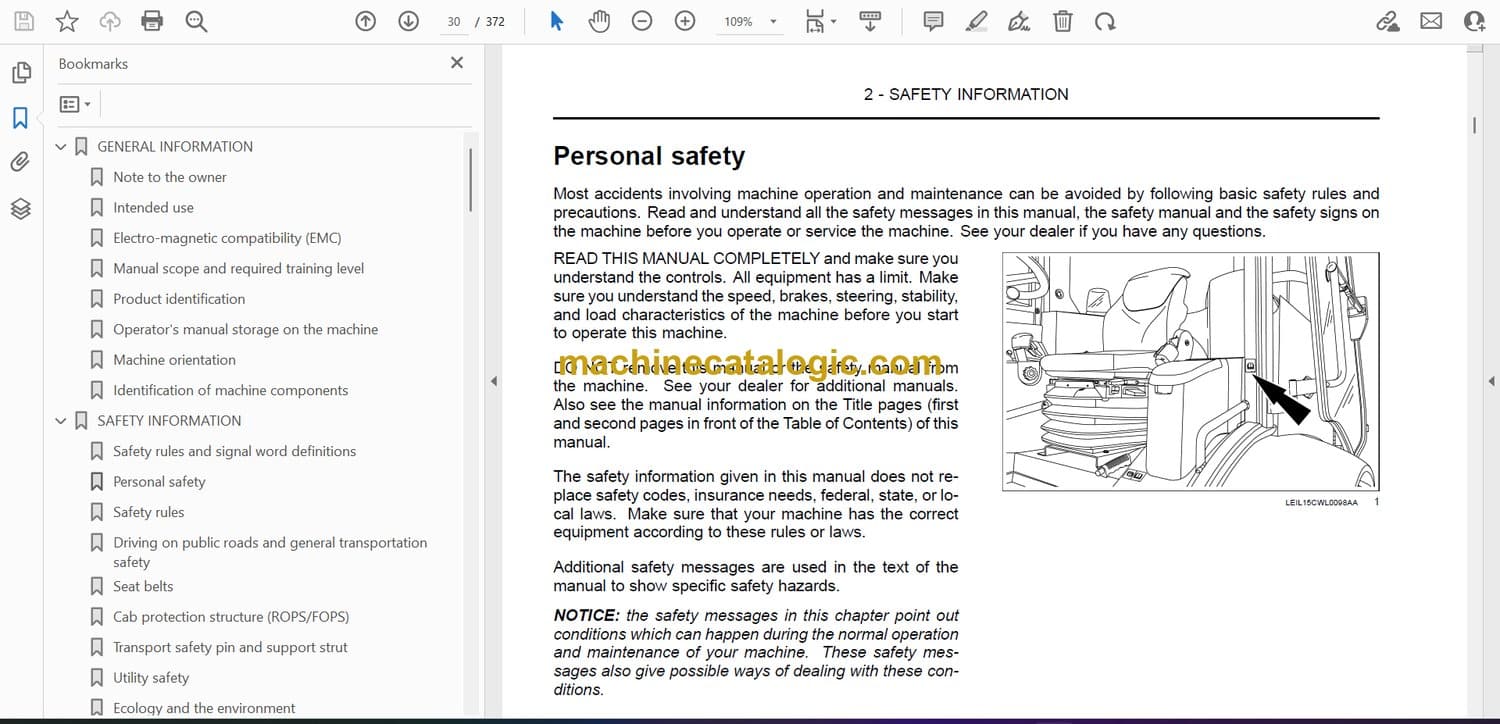Viewport: 1500px width, 724px height.
Task: Expand the right tools pane arrow
Action: click(1491, 381)
